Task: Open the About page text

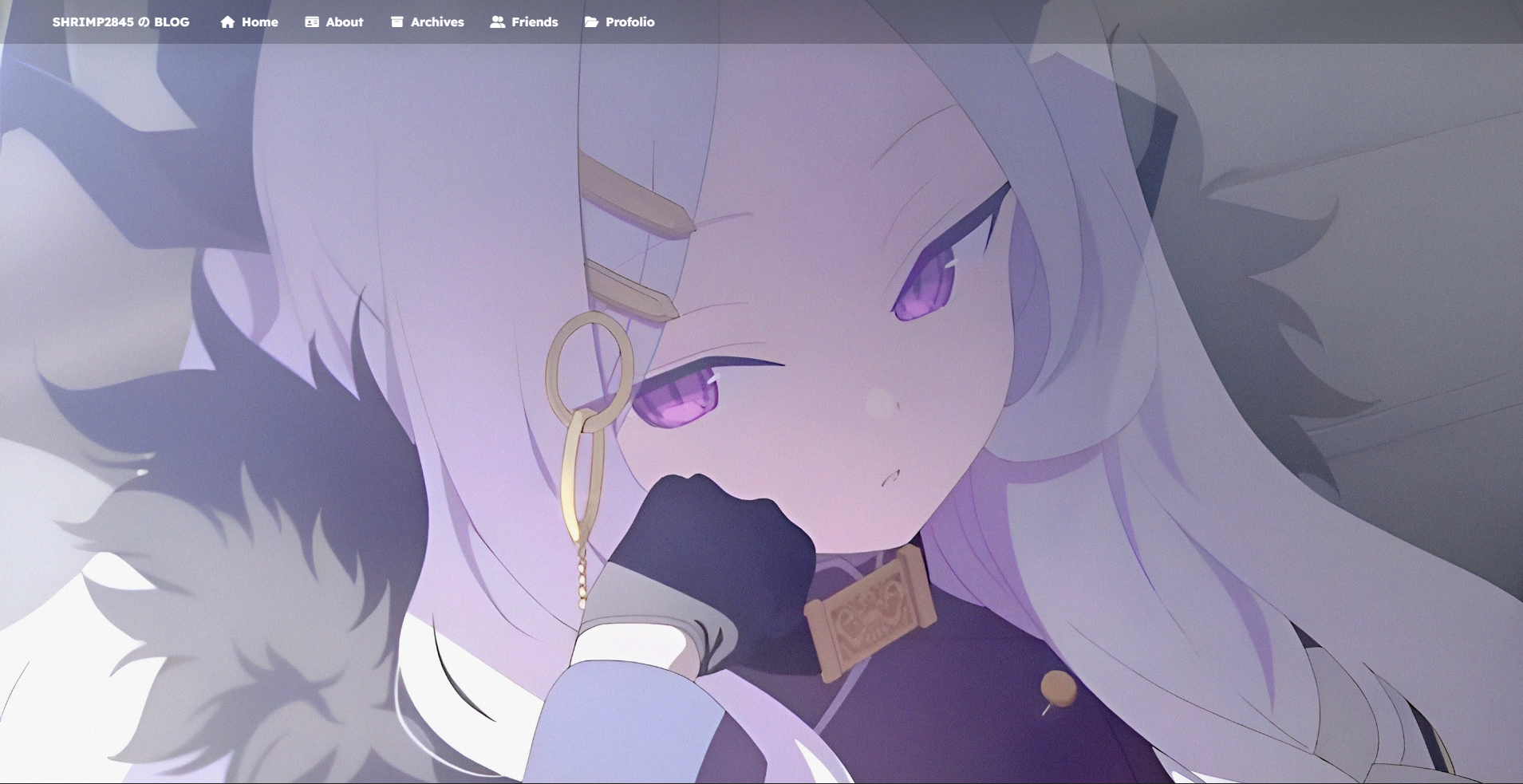Action: (x=345, y=22)
